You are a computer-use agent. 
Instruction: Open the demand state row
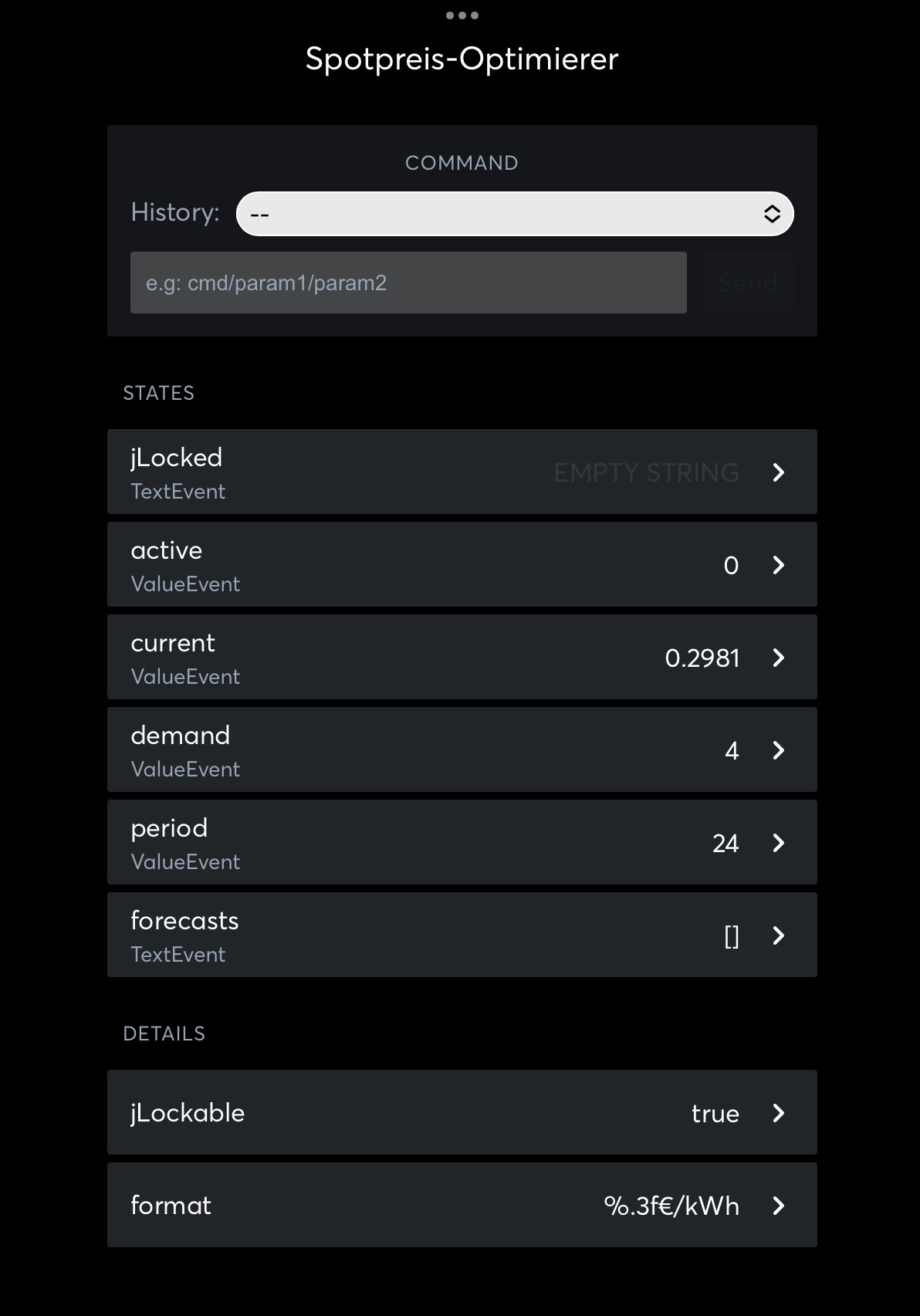pos(462,749)
